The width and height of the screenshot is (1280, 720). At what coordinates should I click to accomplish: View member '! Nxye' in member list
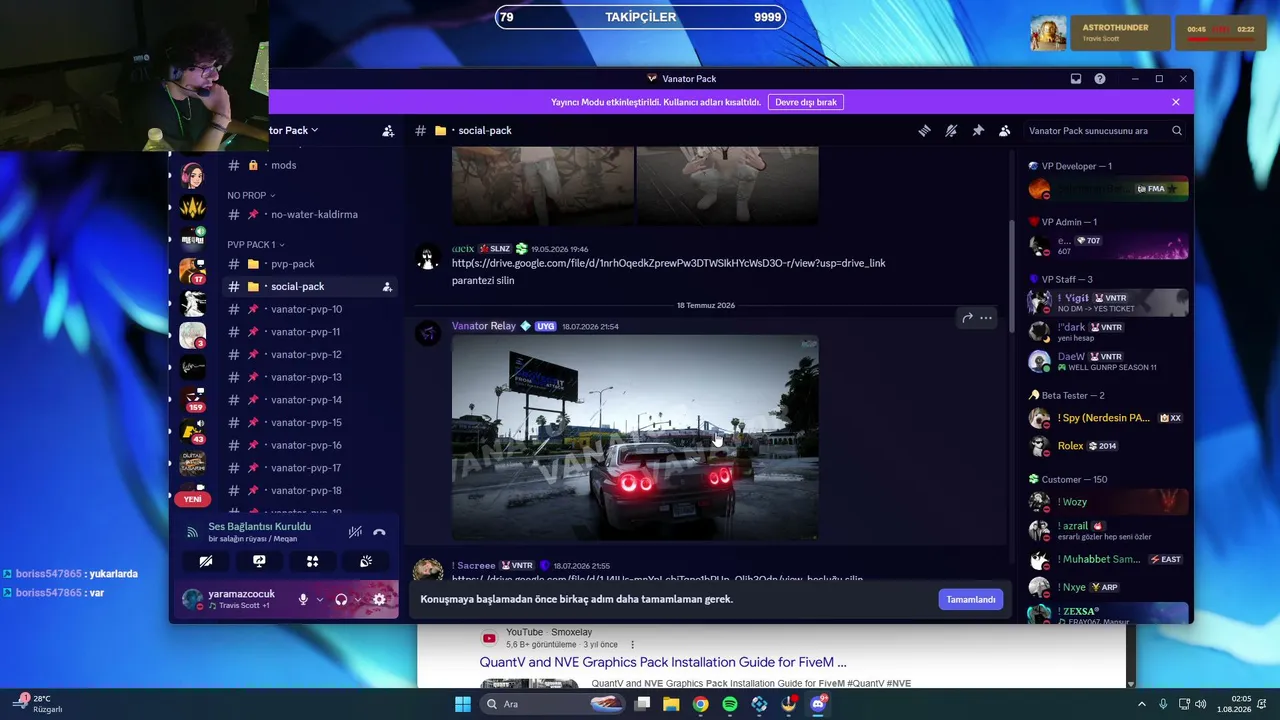[1108, 587]
